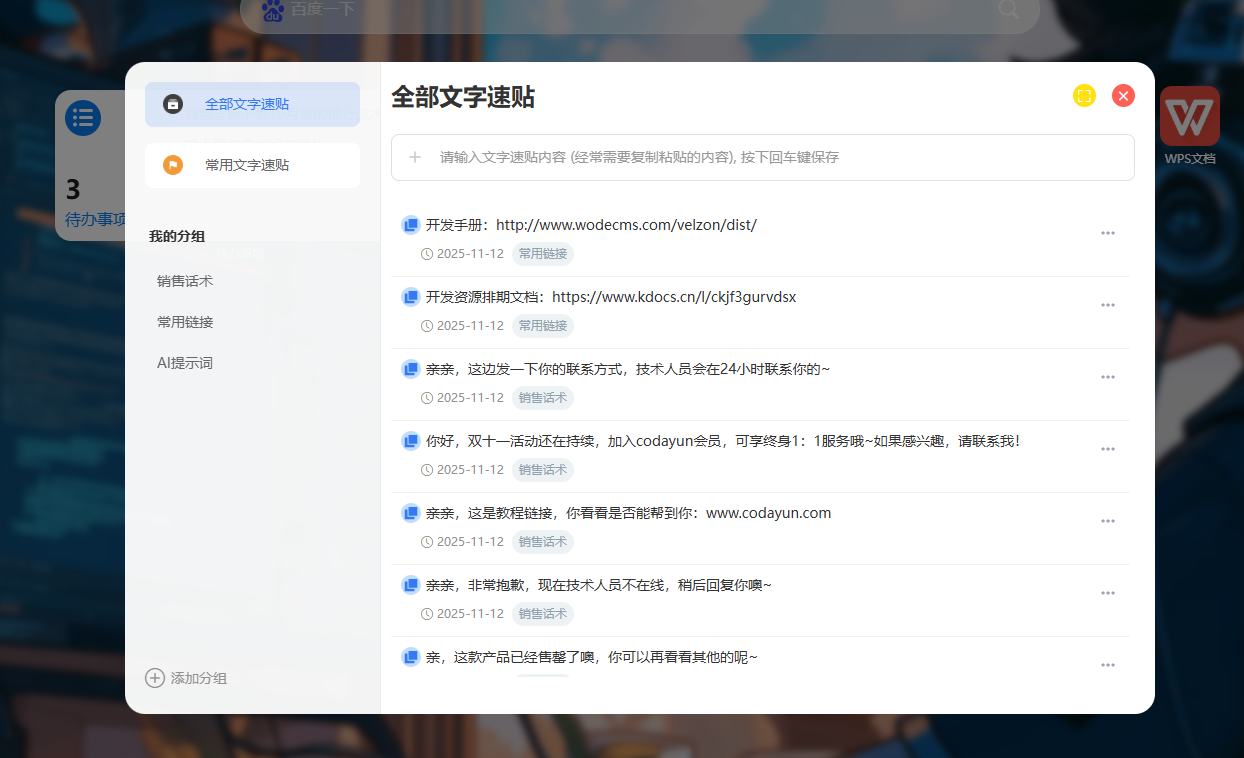The width and height of the screenshot is (1244, 758).
Task: Copy the 双十一活动 snippet using its icon
Action: [x=410, y=441]
